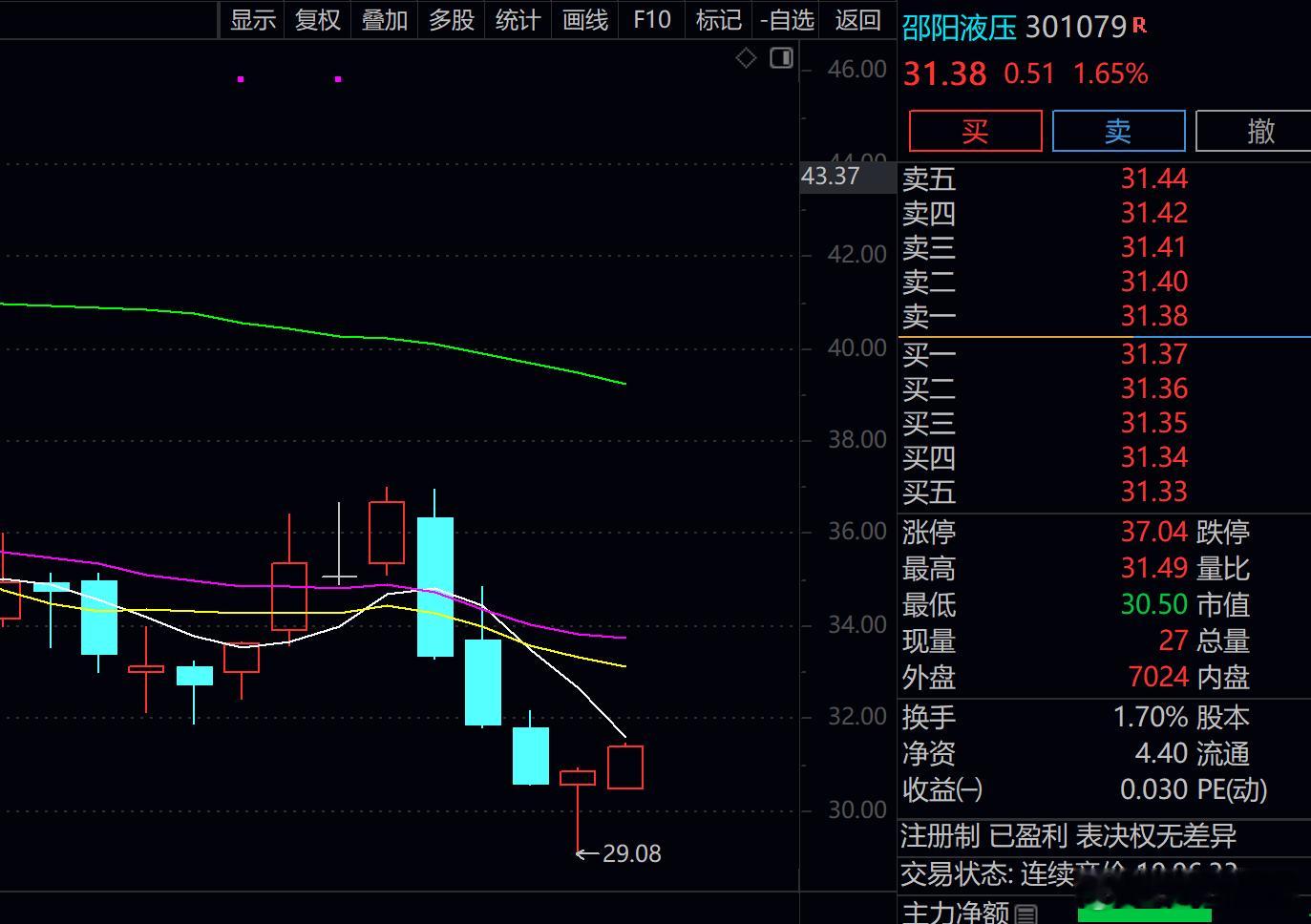Select the 买一 price 31.37
Screen dimensions: 1311x924
point(1153,354)
